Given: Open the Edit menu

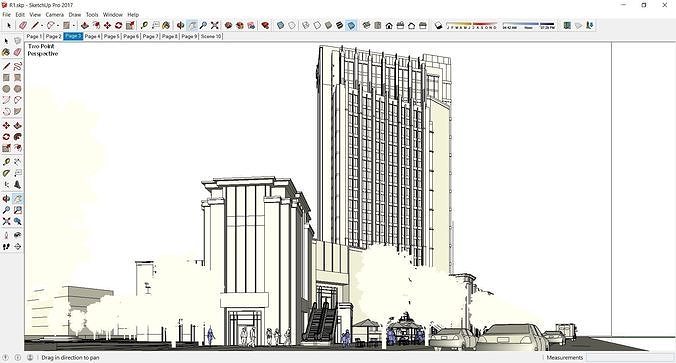Looking at the screenshot, I should click(20, 14).
